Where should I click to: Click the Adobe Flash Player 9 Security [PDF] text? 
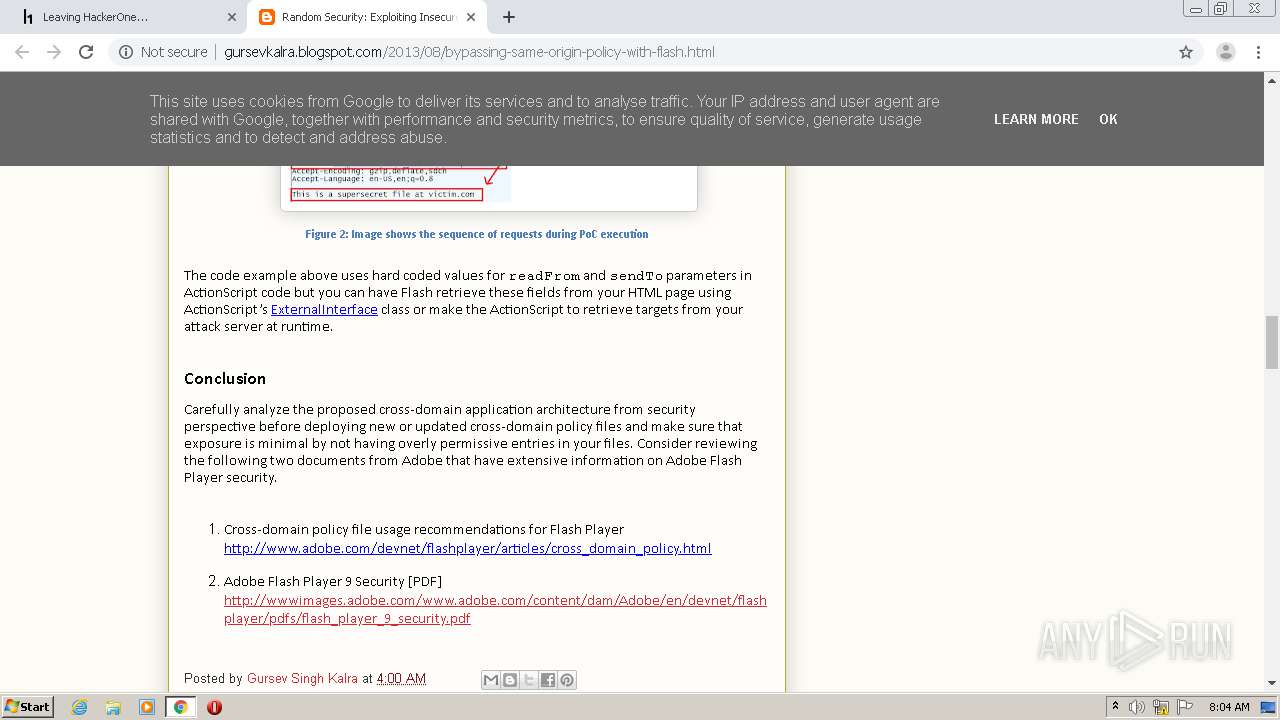333,581
